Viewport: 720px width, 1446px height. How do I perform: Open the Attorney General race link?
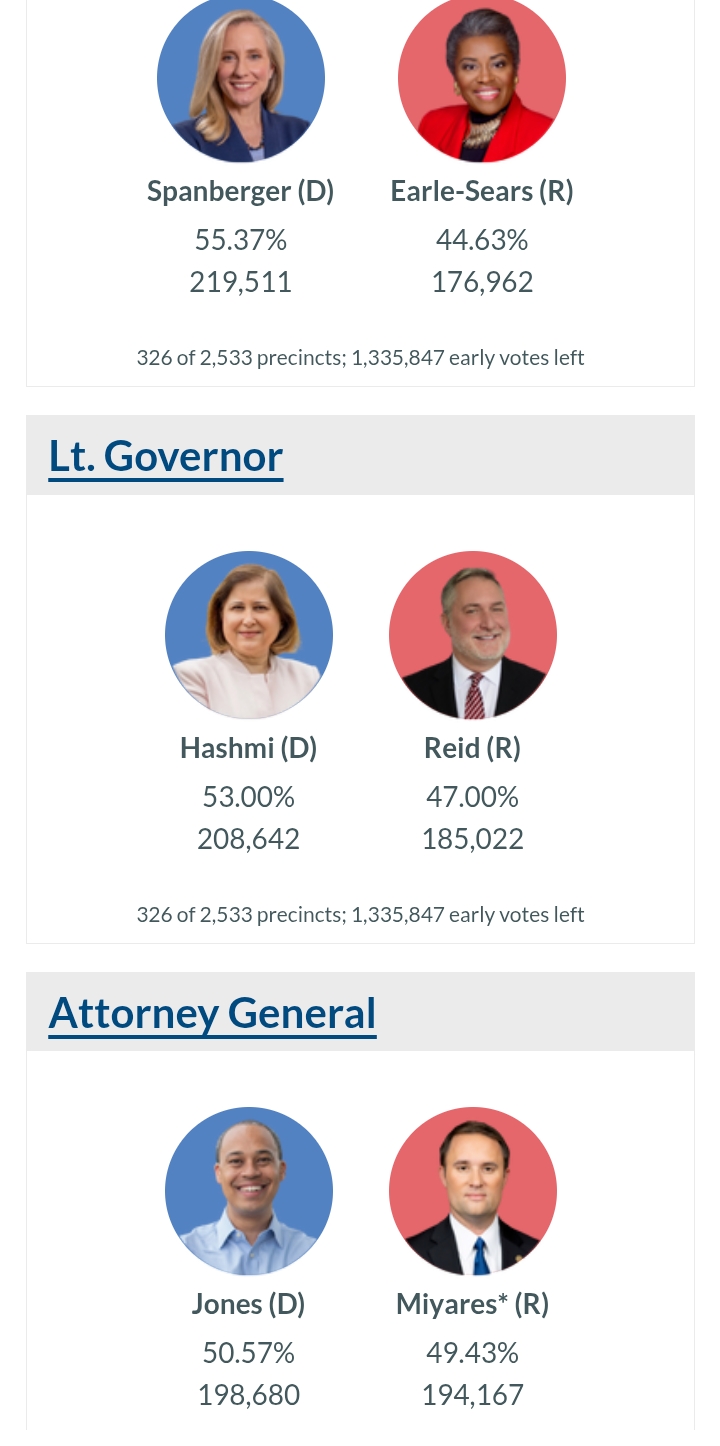click(212, 1012)
